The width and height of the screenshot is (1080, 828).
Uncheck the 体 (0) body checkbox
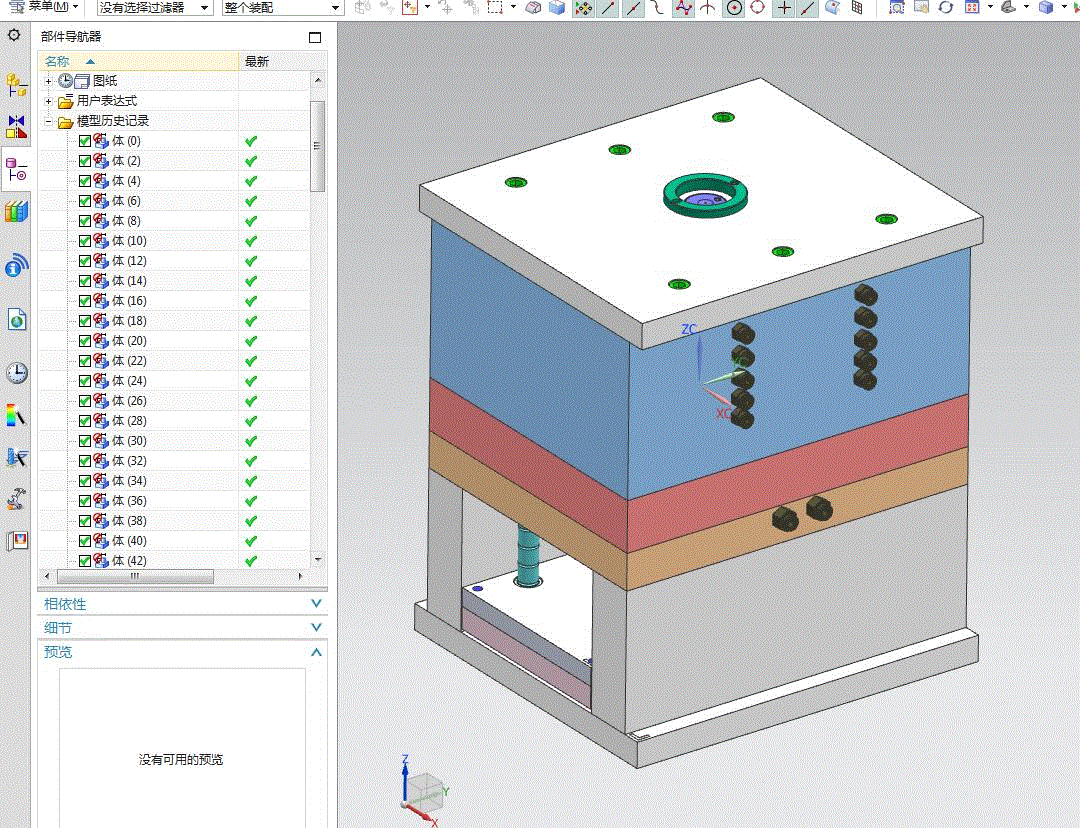click(x=84, y=141)
